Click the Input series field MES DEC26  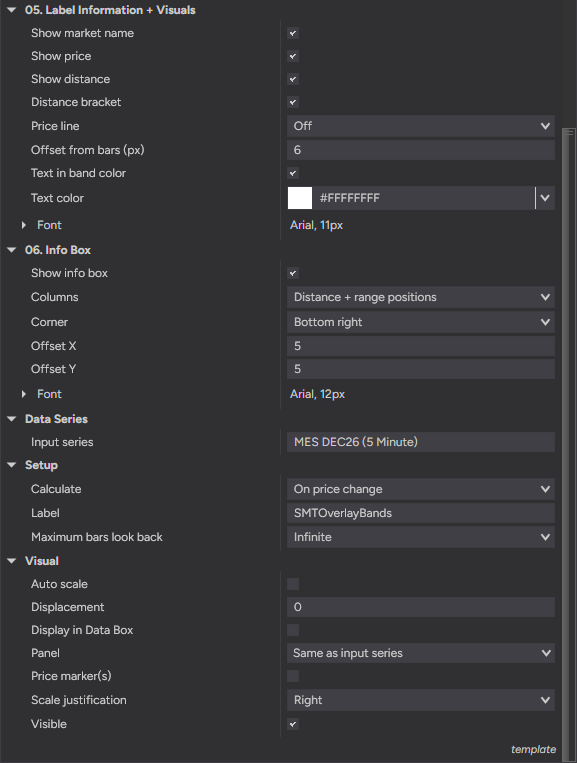421,442
